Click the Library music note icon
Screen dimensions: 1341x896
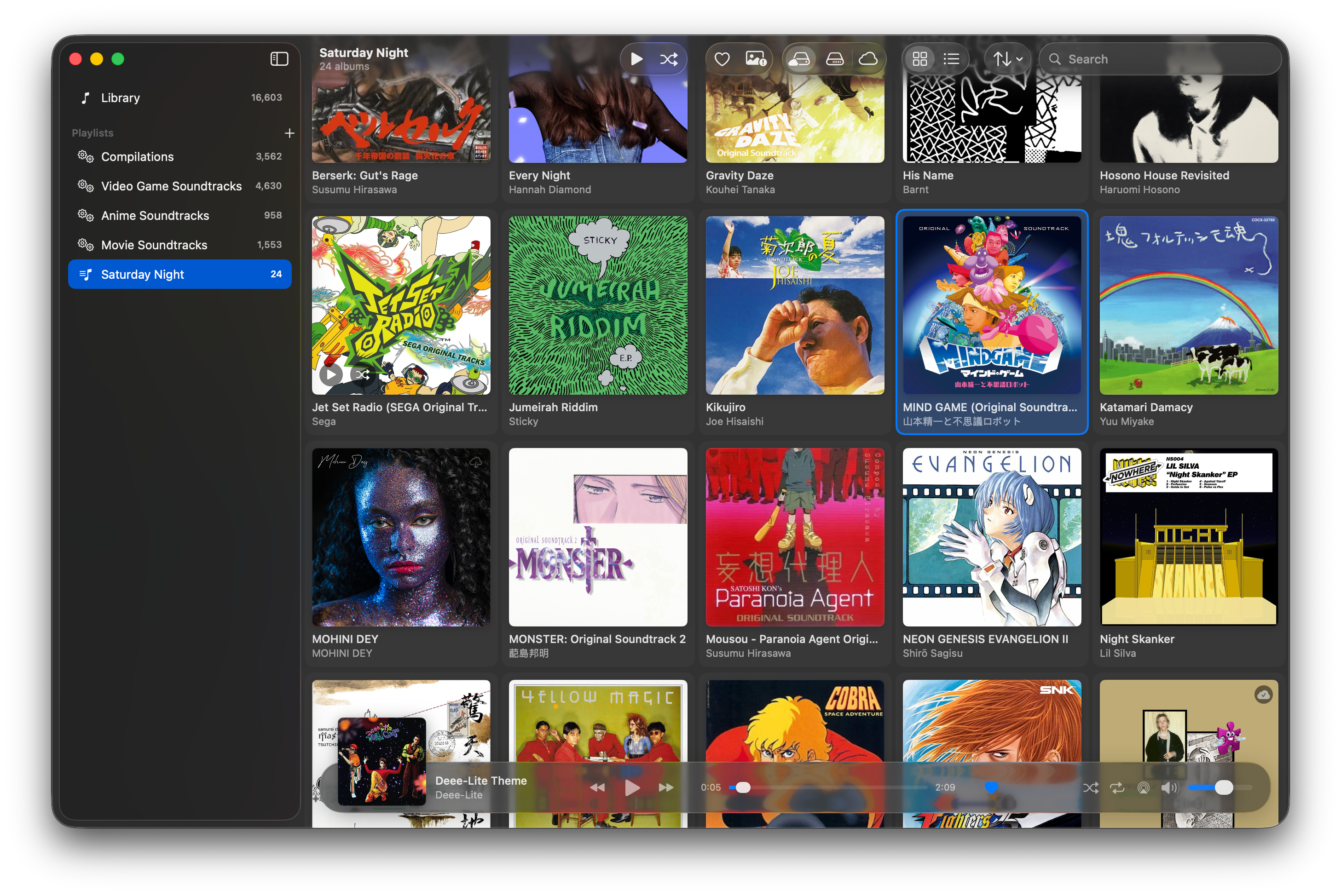pyautogui.click(x=86, y=98)
